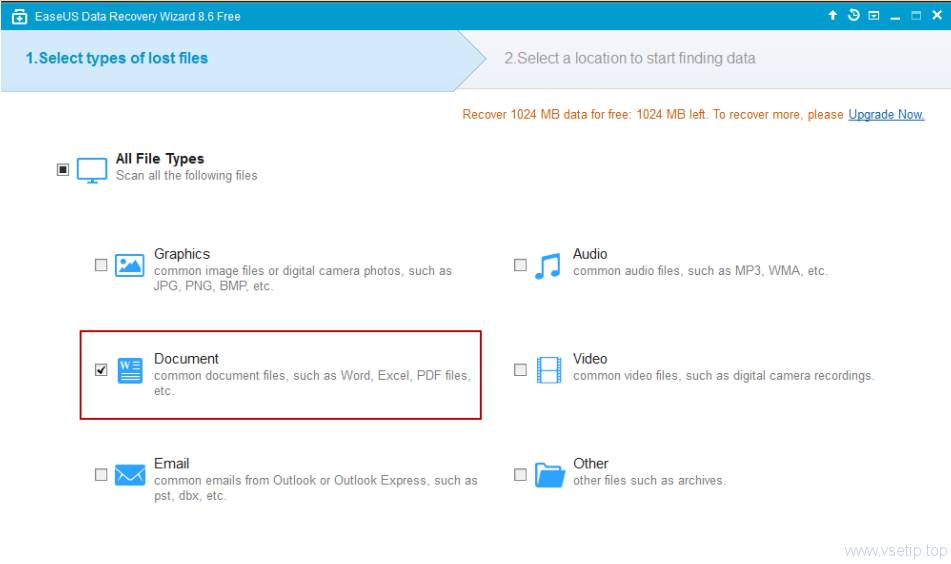Click 'common video files' description text

724,375
